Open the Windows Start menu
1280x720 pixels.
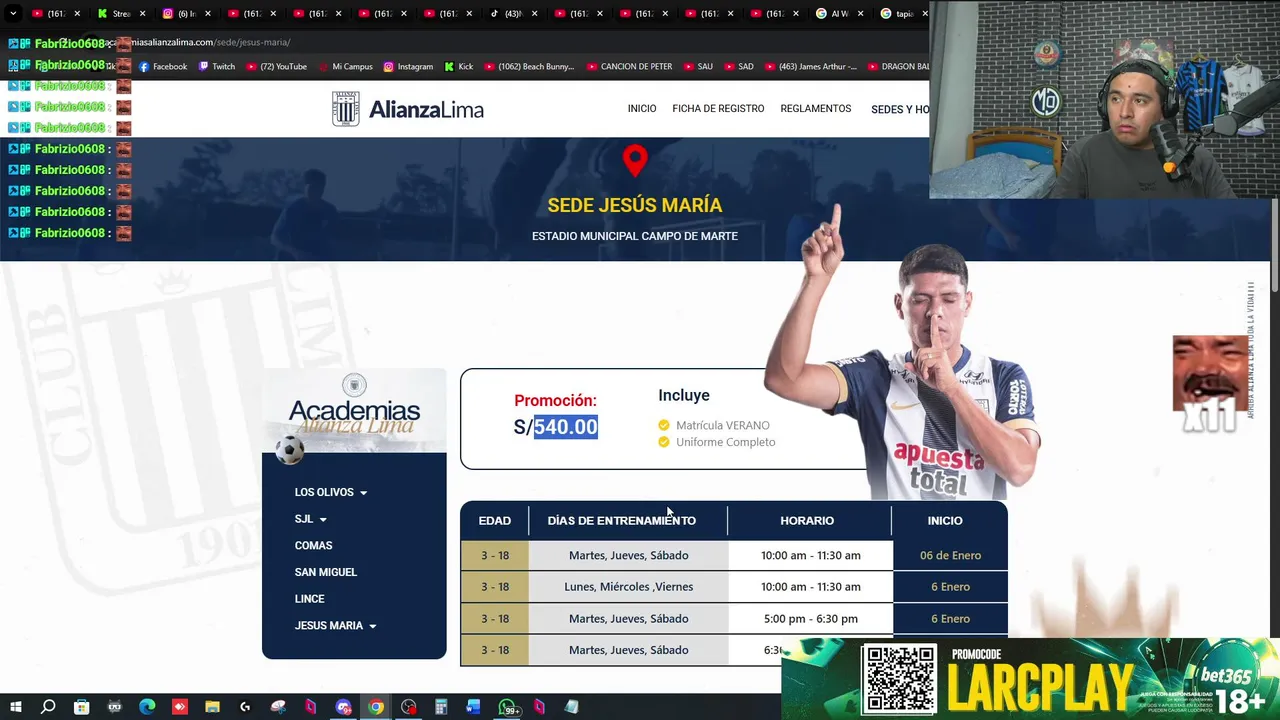15,707
